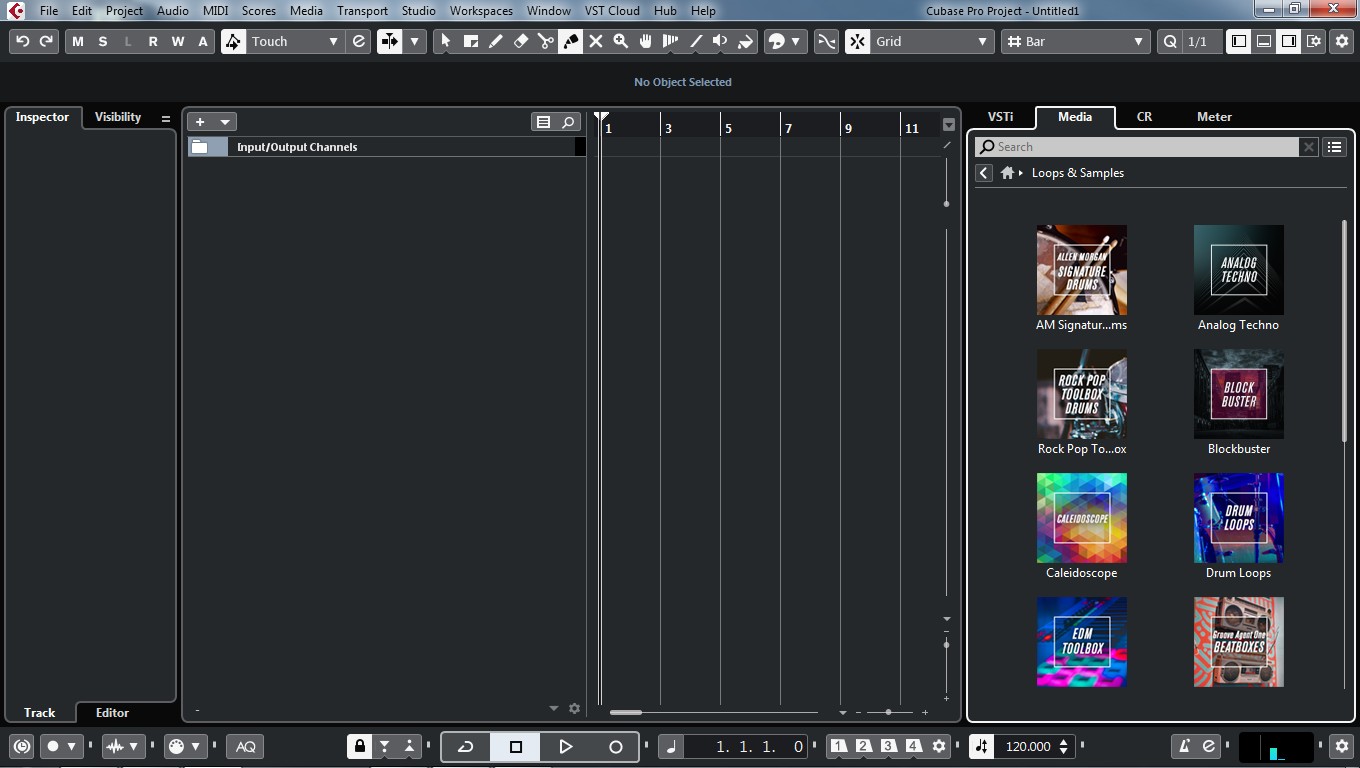Click the transport Stop button
The image size is (1360, 768).
(516, 746)
